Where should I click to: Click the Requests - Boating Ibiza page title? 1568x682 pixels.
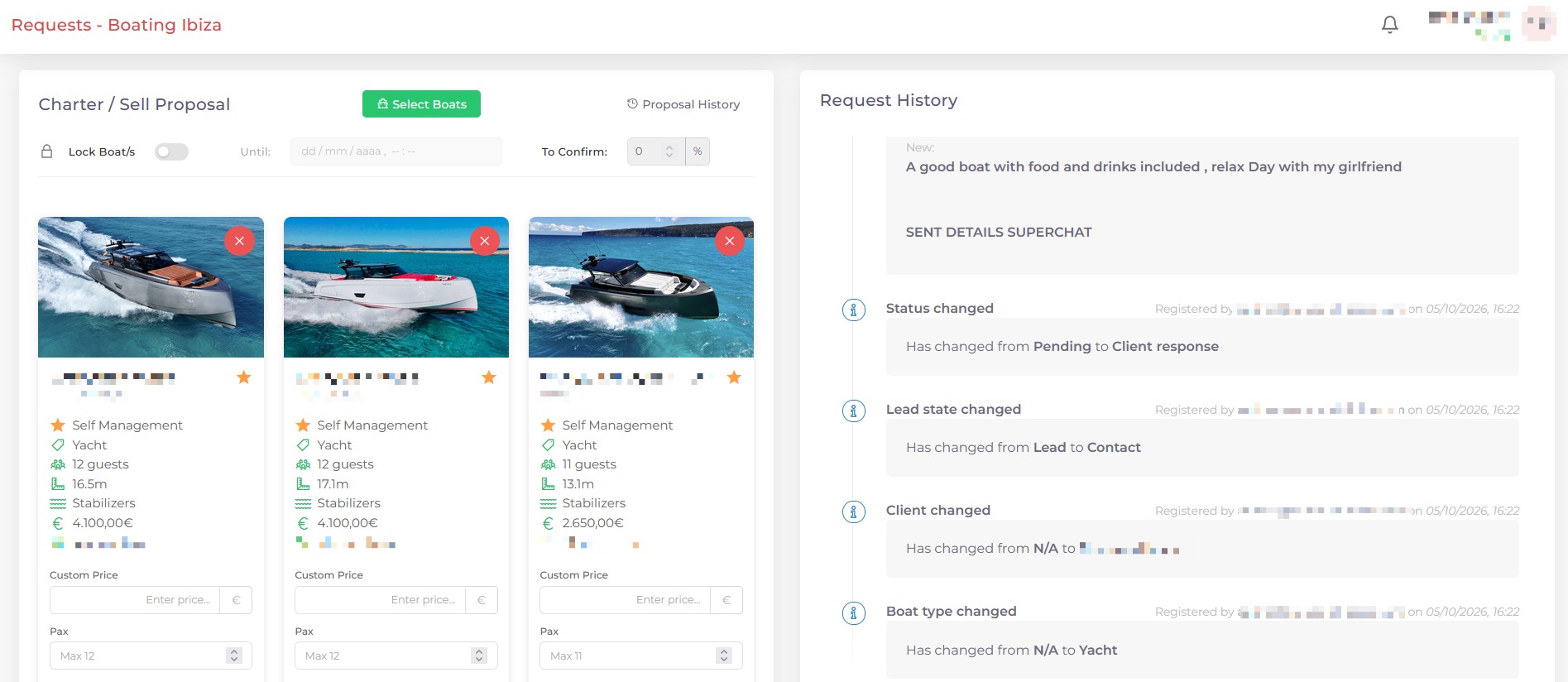click(x=117, y=25)
